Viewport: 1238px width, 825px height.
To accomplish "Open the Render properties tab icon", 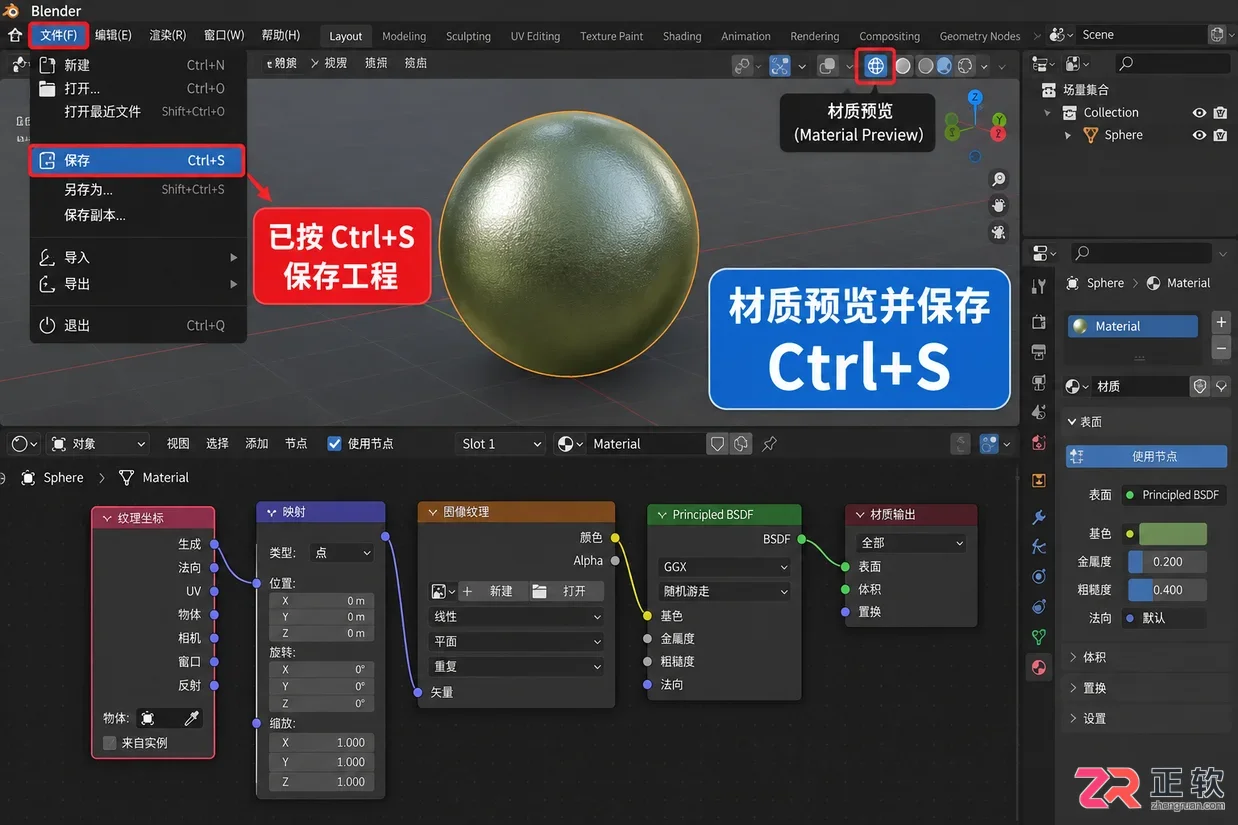I will 1039,322.
